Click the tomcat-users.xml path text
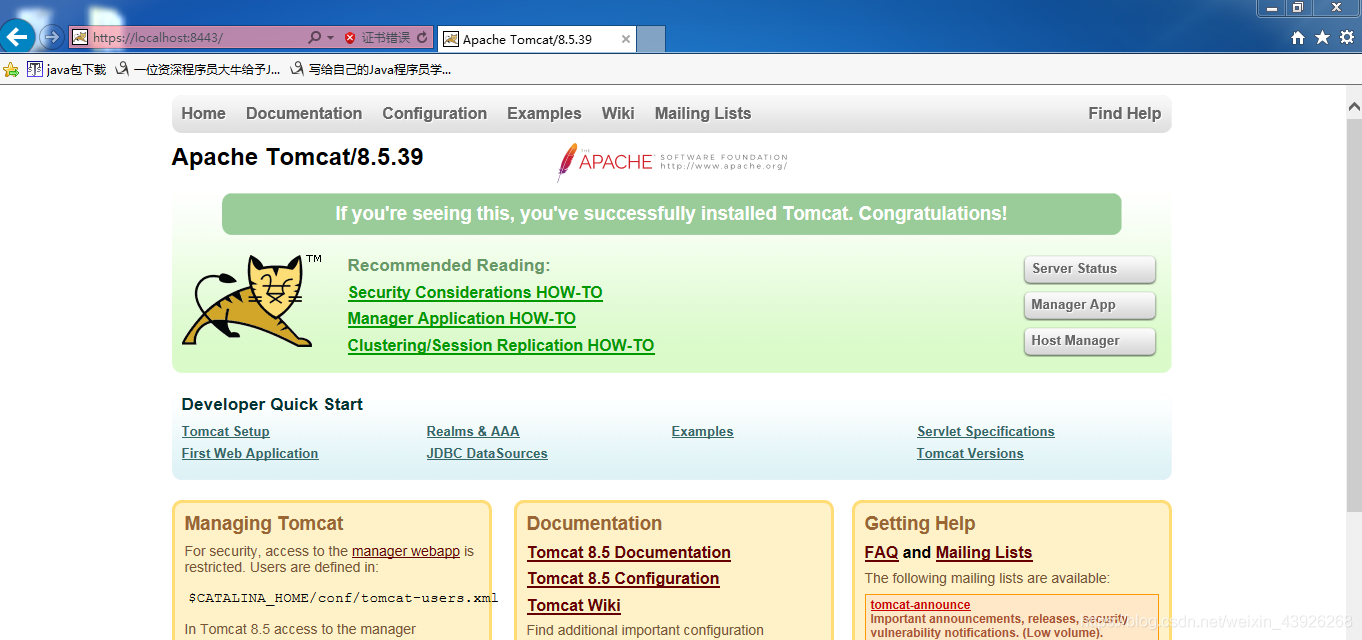This screenshot has height=640, width=1362. pos(343,598)
